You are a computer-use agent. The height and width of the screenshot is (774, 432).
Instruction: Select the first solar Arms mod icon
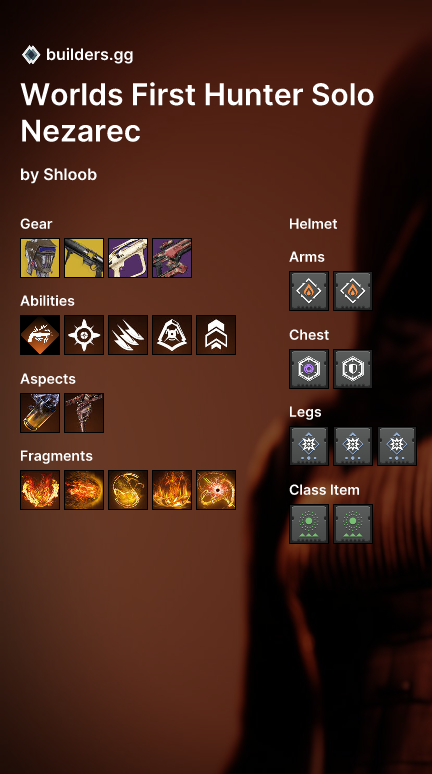tap(309, 291)
